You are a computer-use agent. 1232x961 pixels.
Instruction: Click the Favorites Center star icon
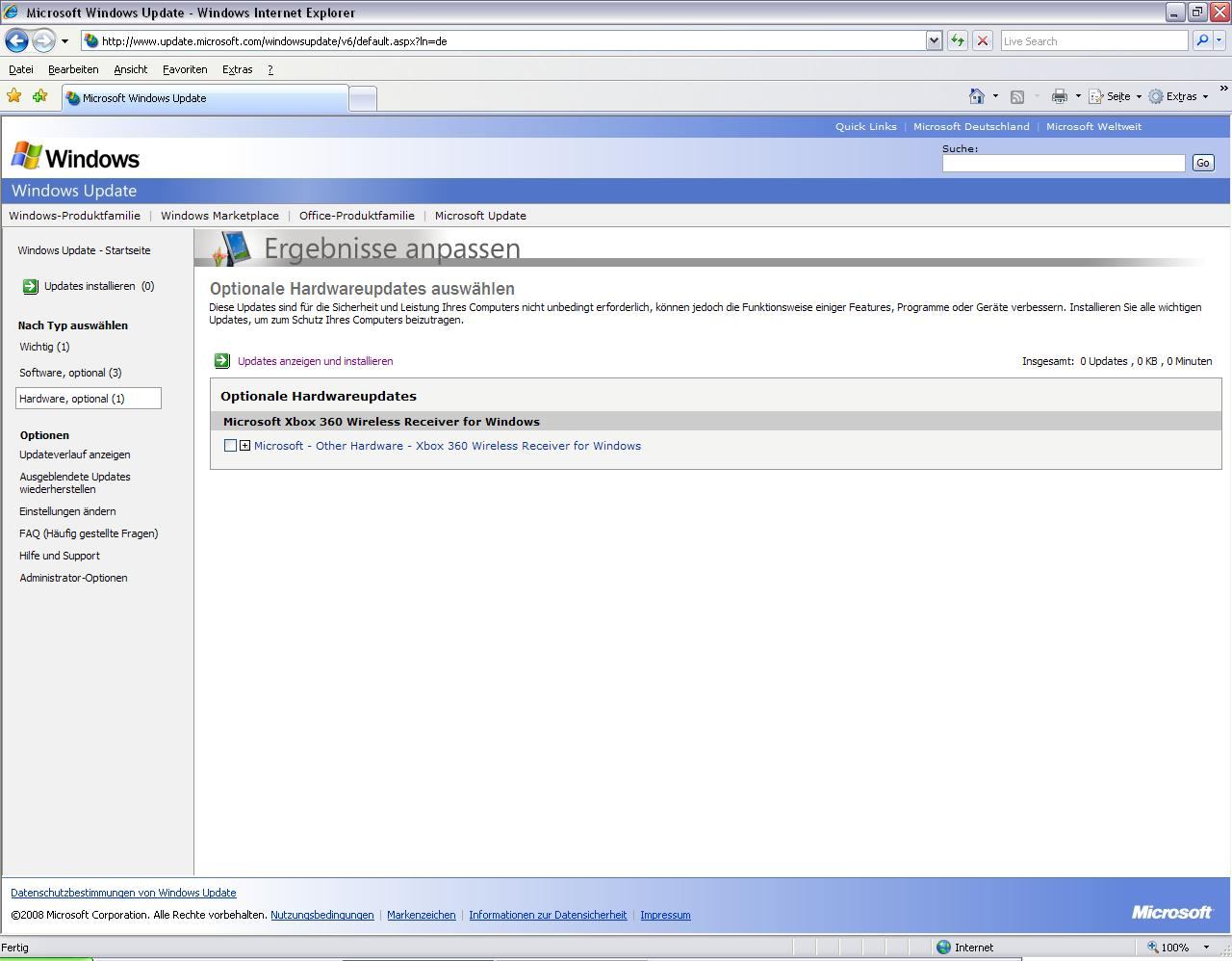point(13,95)
